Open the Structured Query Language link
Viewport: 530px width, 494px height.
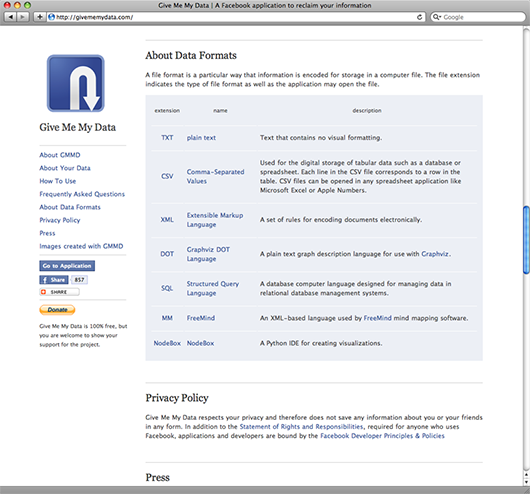tap(213, 288)
